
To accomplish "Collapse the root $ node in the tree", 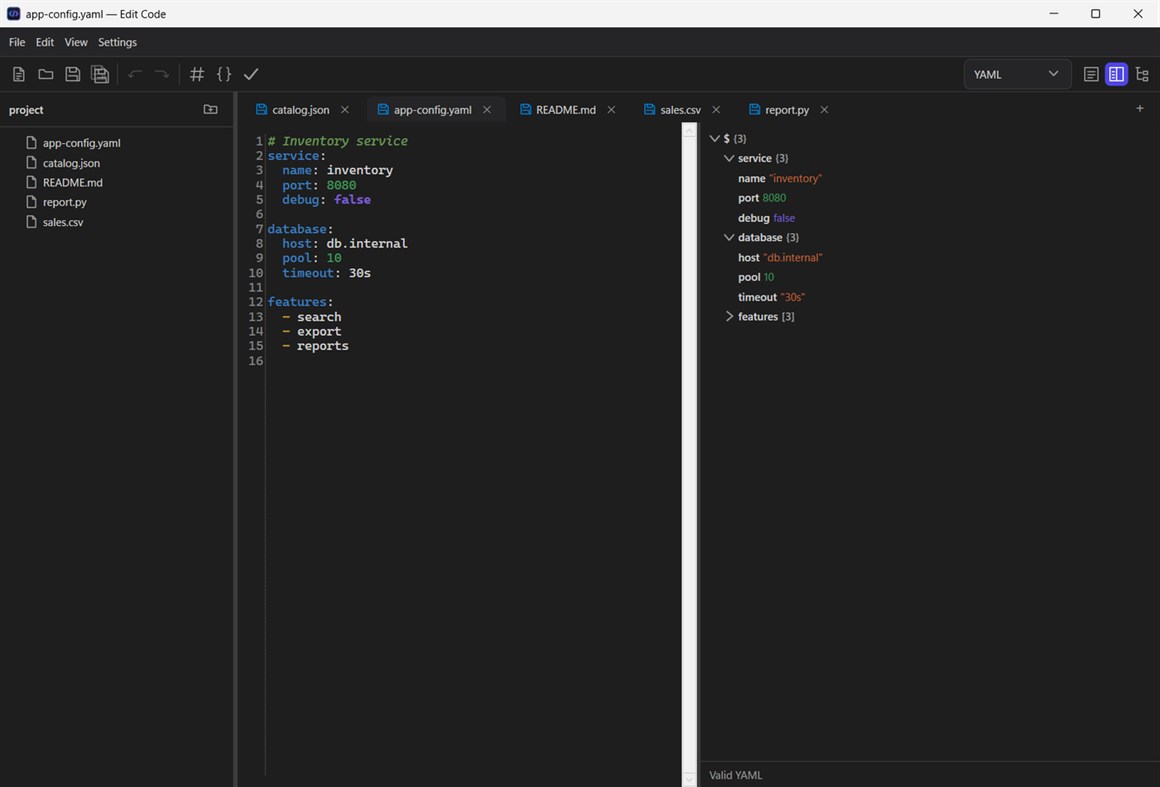I will pos(715,138).
